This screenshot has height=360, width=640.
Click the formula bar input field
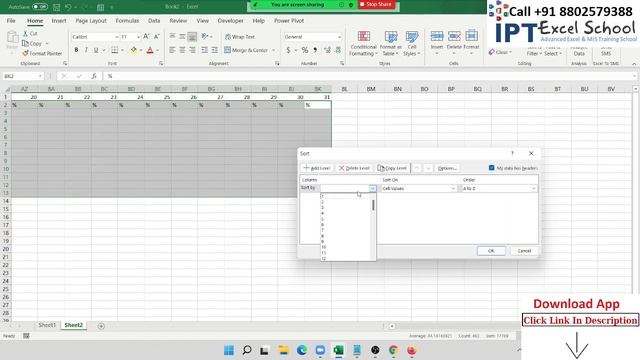tap(370, 76)
